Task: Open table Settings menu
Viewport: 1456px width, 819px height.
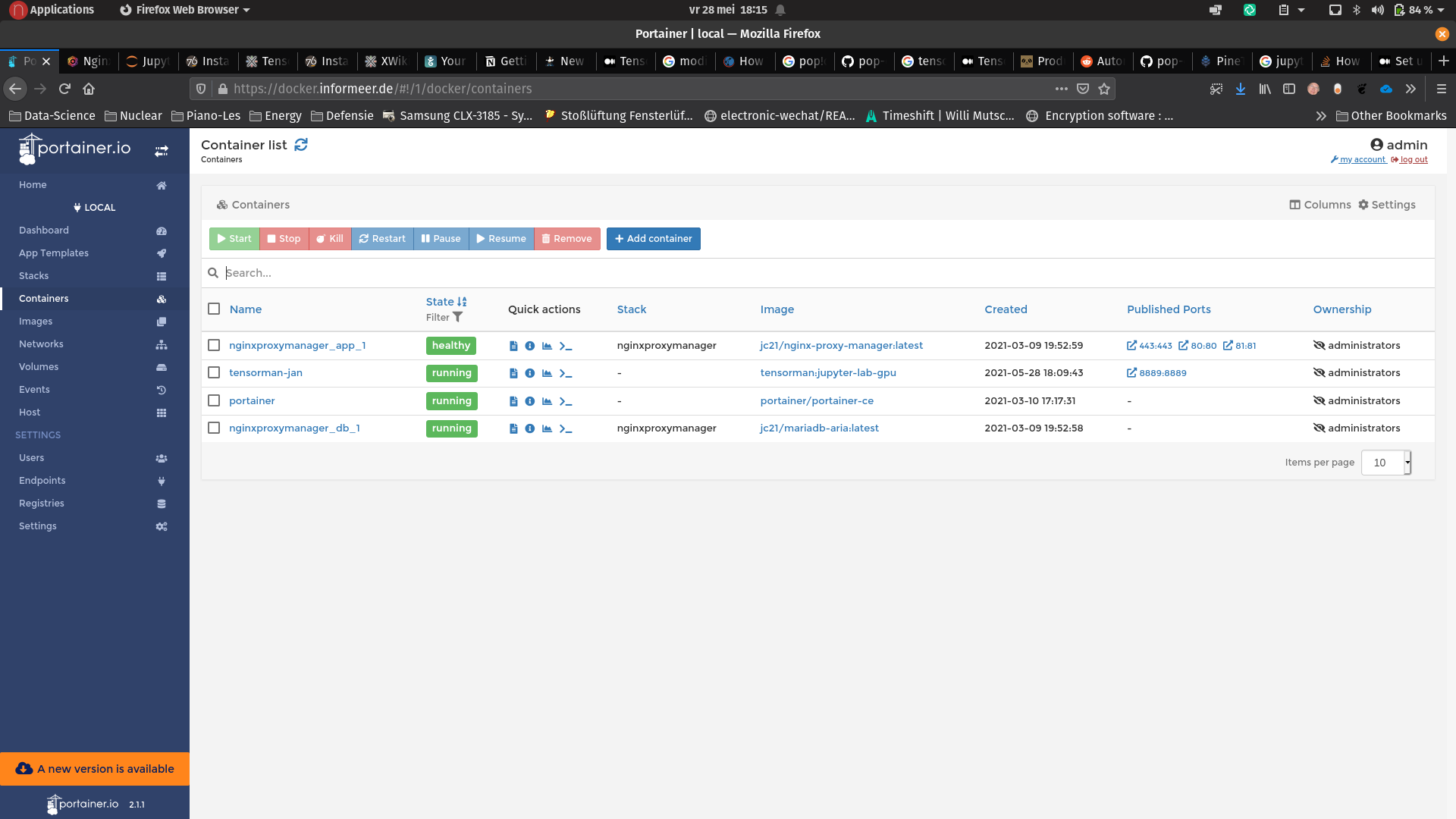Action: [1386, 205]
